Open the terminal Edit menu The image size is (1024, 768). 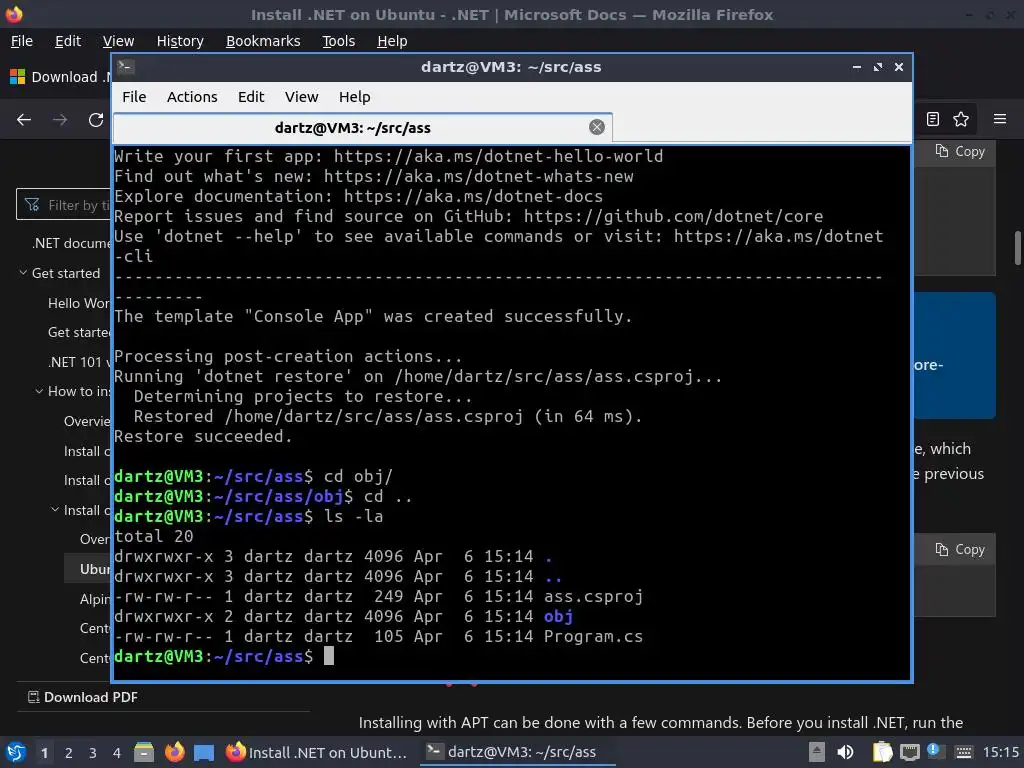coord(251,97)
